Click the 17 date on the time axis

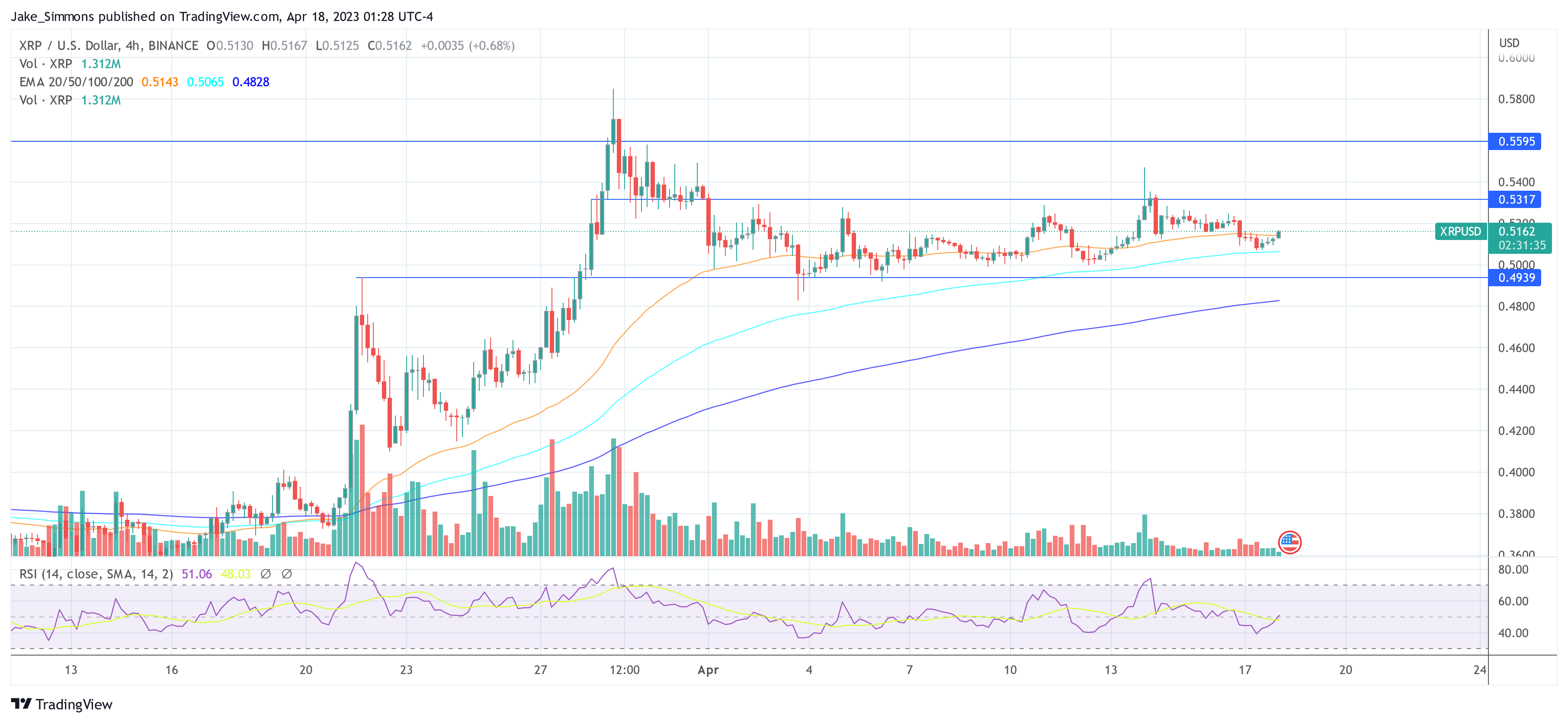coord(1245,670)
